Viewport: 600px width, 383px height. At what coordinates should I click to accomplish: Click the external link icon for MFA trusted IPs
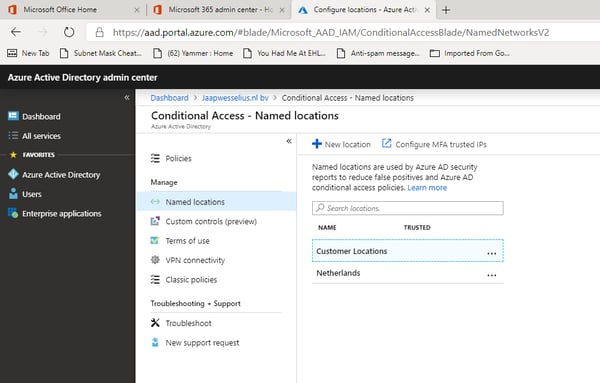(386, 143)
